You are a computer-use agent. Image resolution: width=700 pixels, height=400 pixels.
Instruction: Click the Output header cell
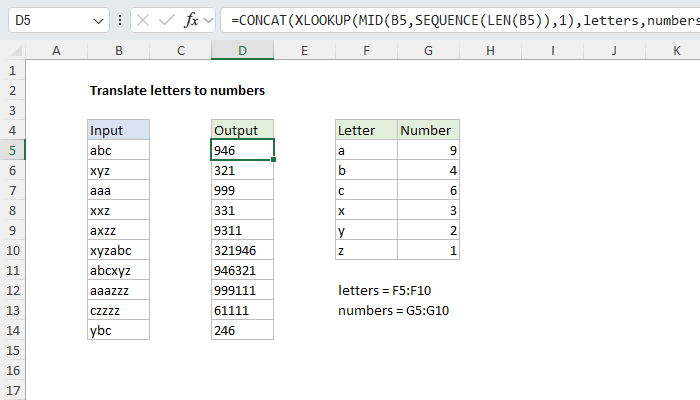[x=242, y=130]
